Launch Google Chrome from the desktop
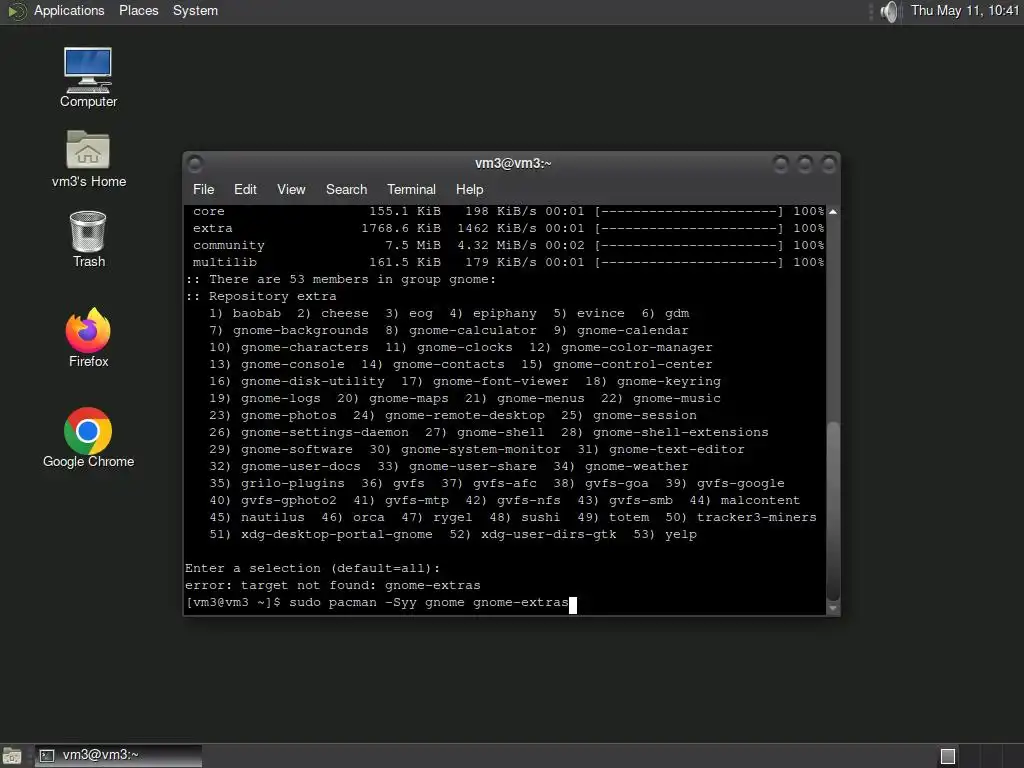This screenshot has height=768, width=1024. click(x=88, y=438)
